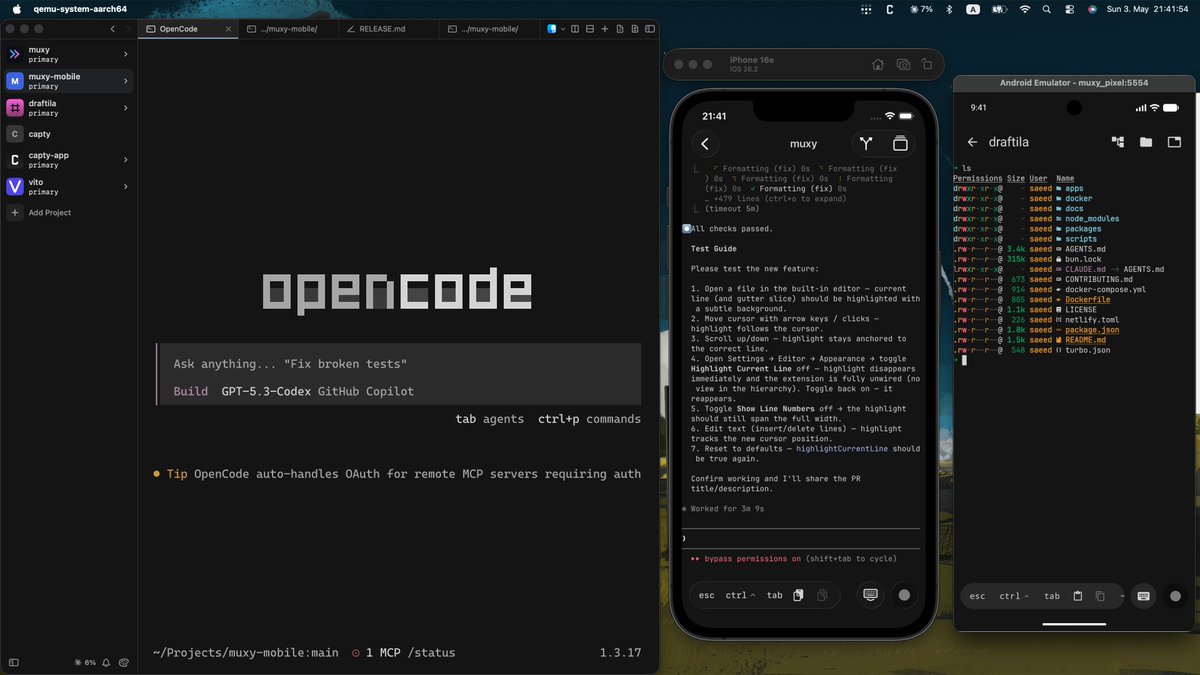This screenshot has height=675, width=1200.
Task: Toggle the ctrl key on Android toolbar
Action: tap(1014, 596)
